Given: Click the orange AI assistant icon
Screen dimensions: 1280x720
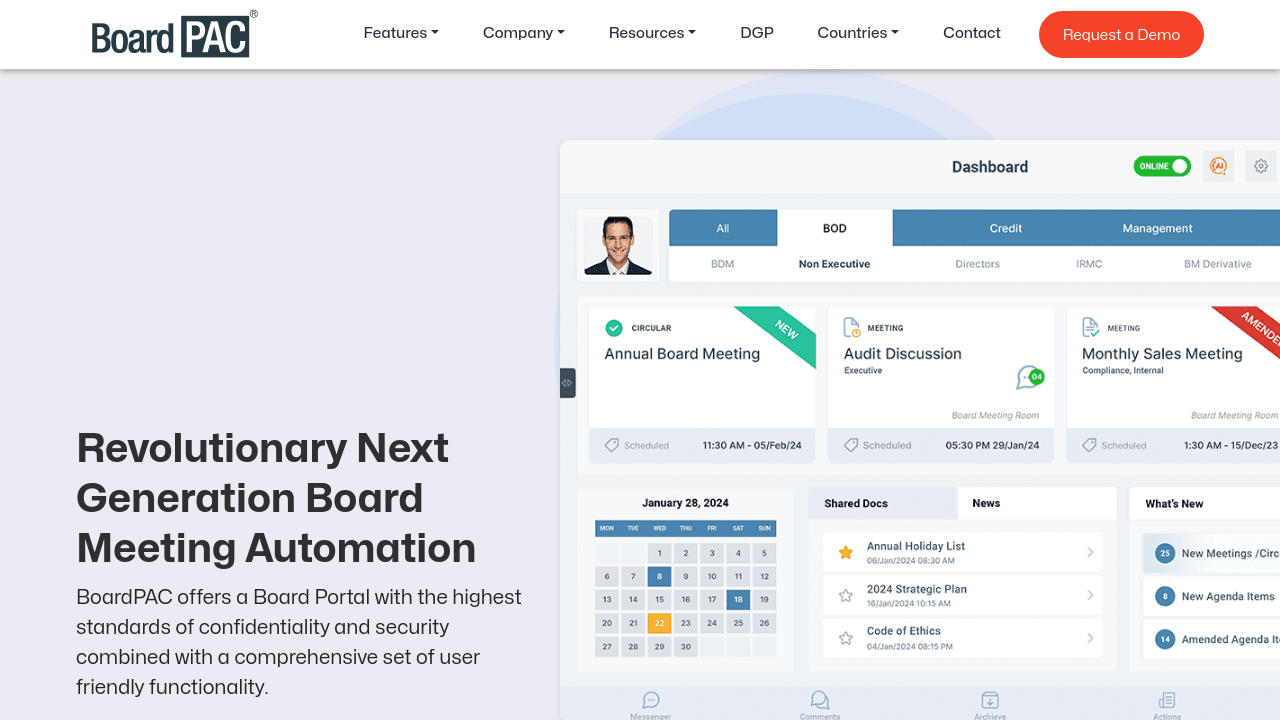Looking at the screenshot, I should pyautogui.click(x=1218, y=166).
